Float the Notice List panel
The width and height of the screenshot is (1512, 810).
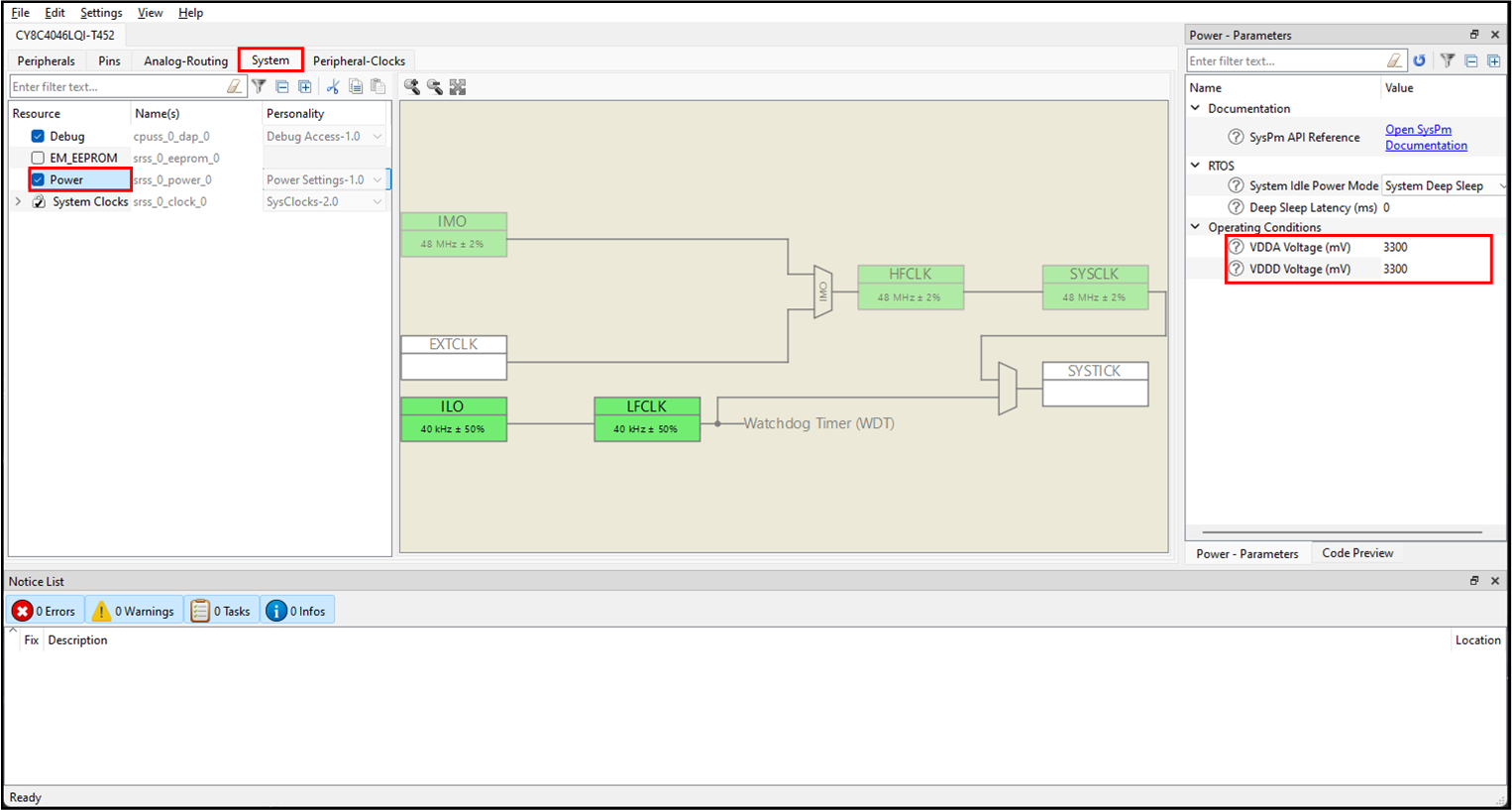(x=1474, y=581)
